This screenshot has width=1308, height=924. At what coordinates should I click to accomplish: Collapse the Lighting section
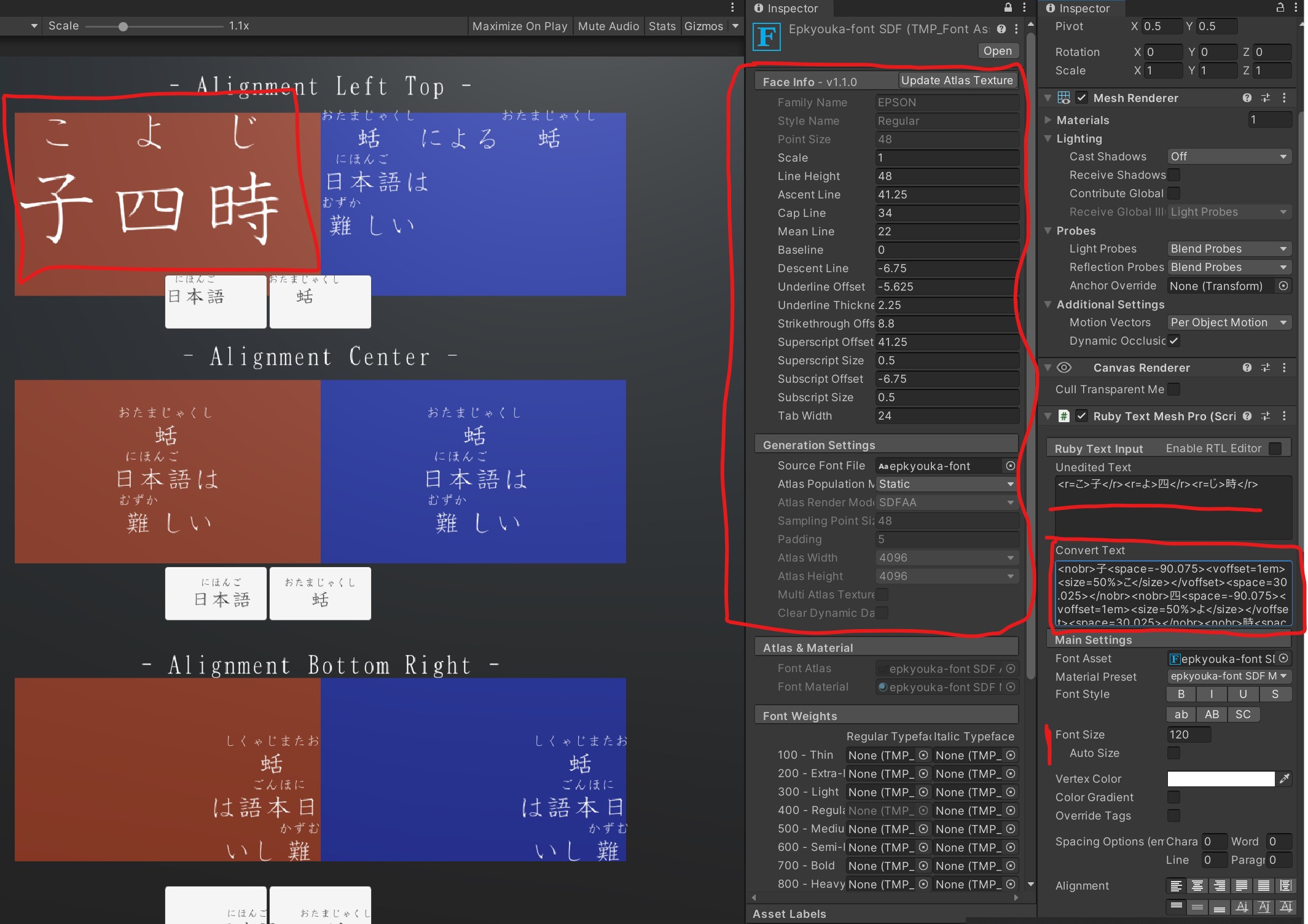[1048, 139]
